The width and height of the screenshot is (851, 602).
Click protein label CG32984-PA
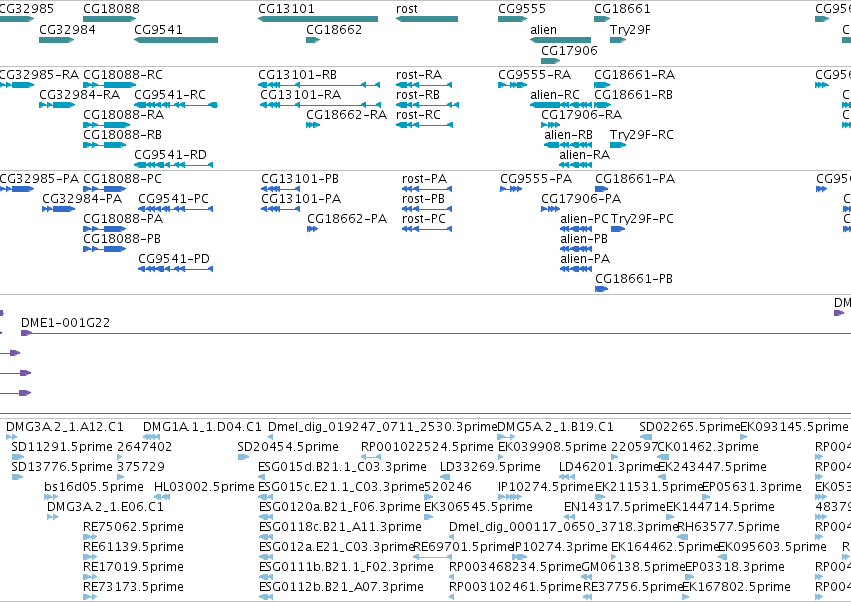coord(82,199)
